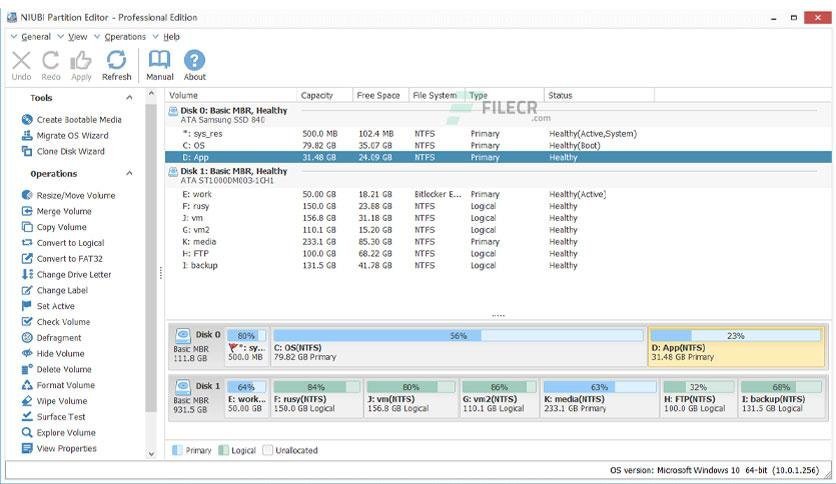Choose Hide Volume operation
The image size is (836, 484).
tap(53, 353)
